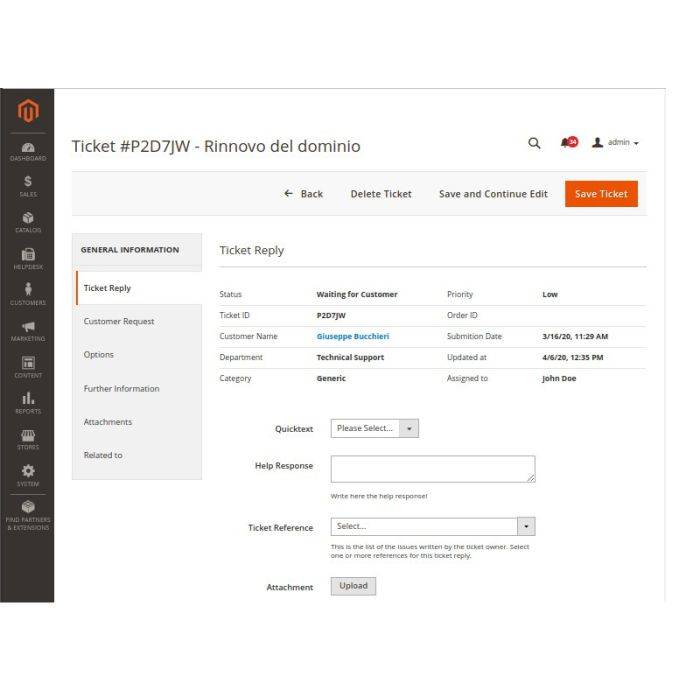Open the Sales sidebar menu

[x=28, y=186]
